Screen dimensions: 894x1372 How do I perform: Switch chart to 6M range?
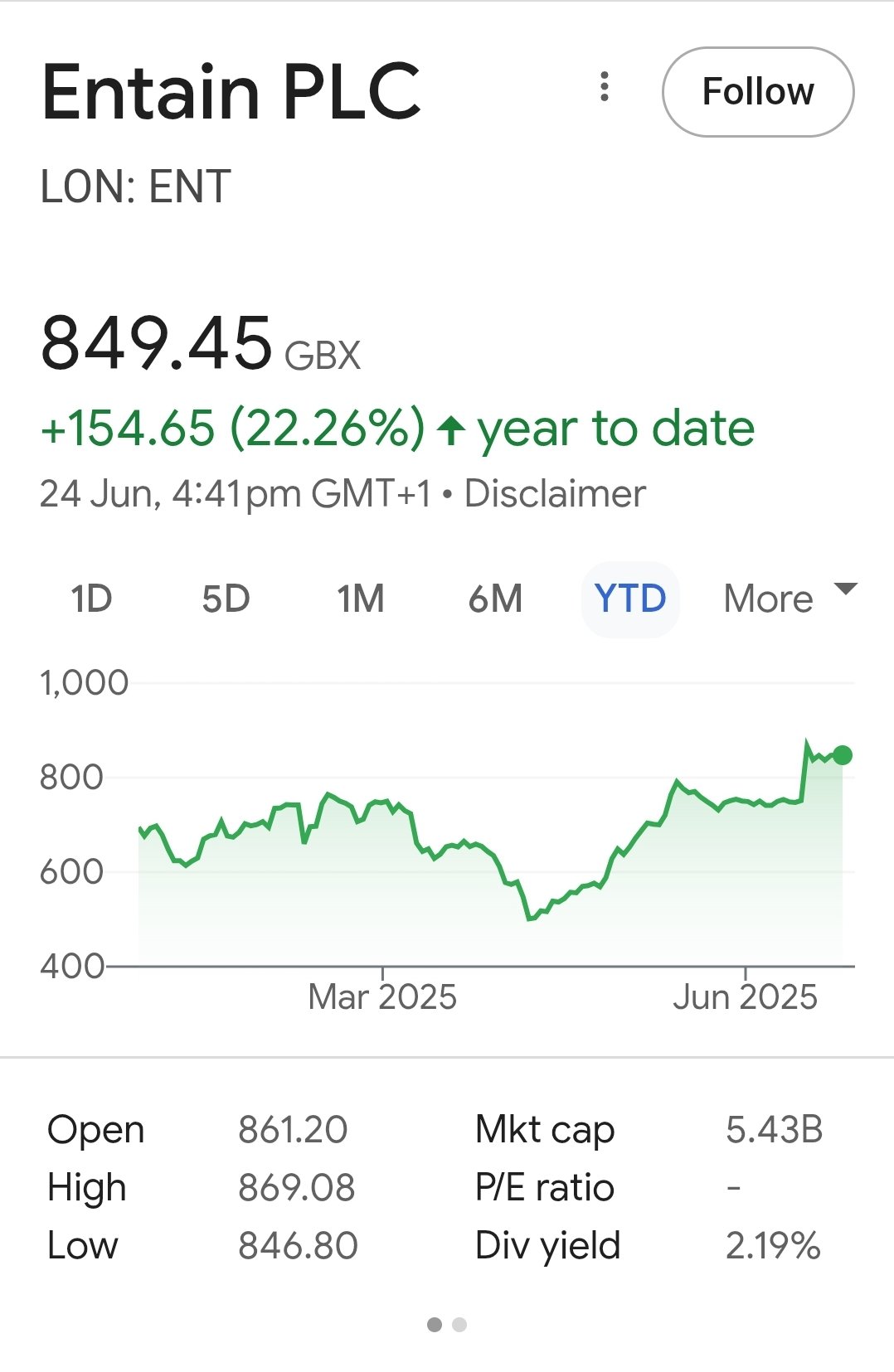pos(495,599)
